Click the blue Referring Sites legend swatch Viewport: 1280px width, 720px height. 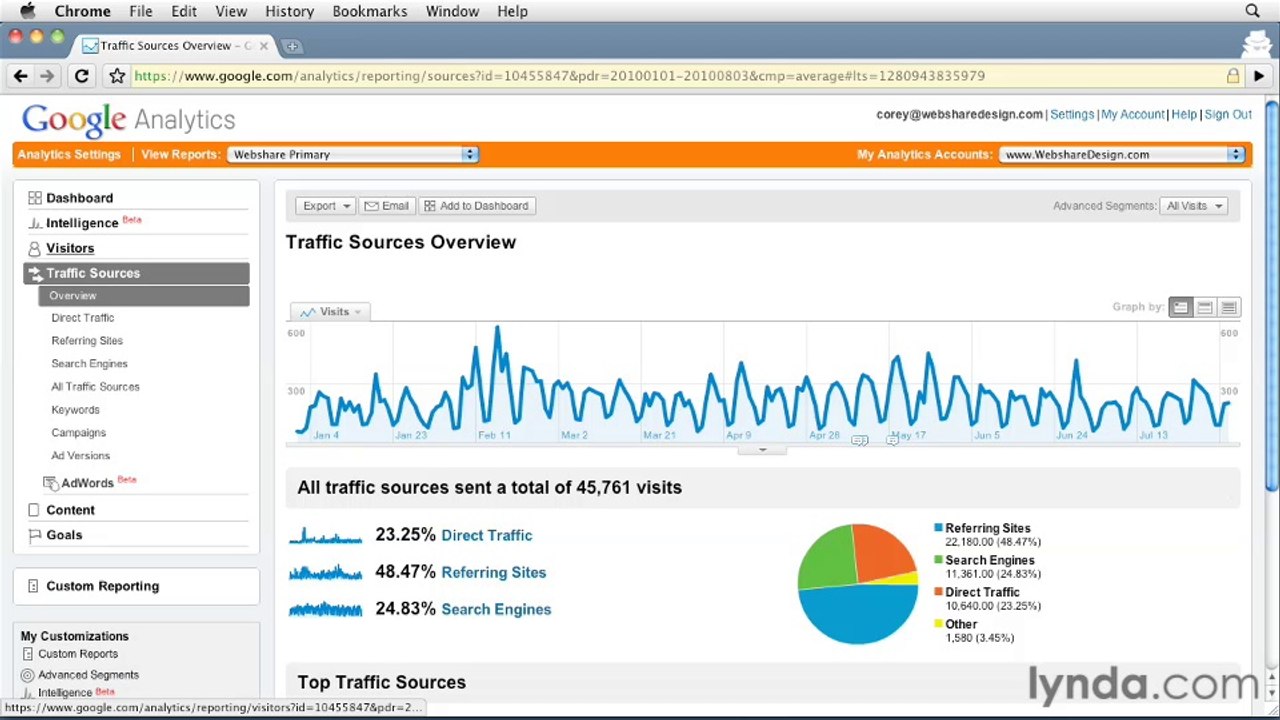pyautogui.click(x=938, y=528)
